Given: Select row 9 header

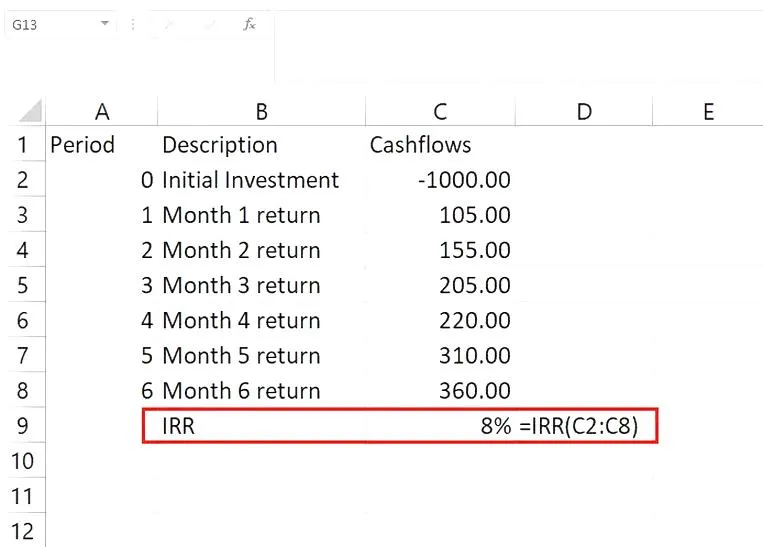Looking at the screenshot, I should pos(23,426).
